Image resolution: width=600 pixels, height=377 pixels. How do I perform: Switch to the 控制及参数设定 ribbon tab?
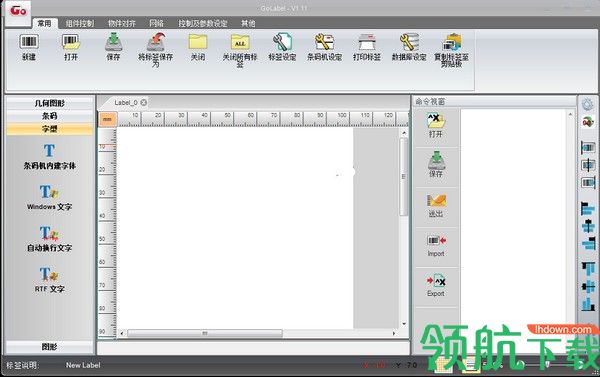[x=203, y=23]
